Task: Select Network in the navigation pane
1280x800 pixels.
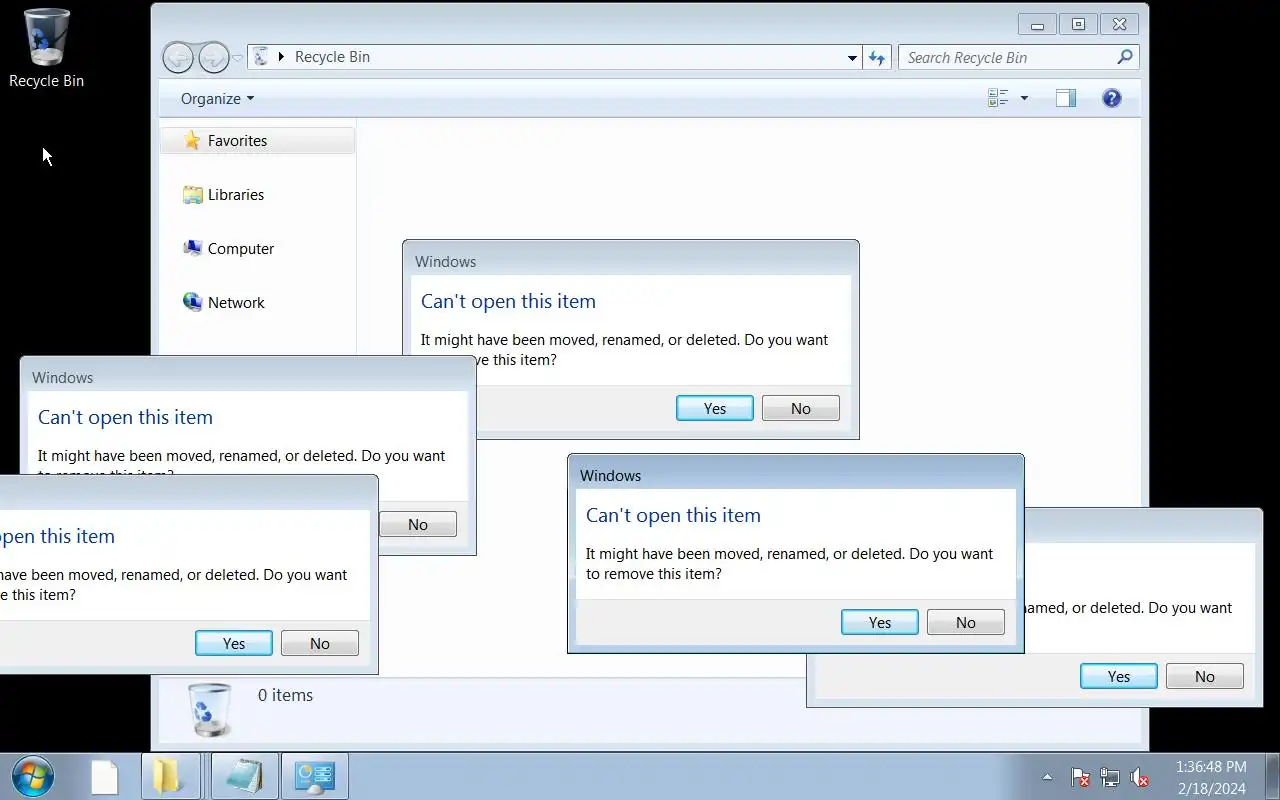Action: [236, 303]
